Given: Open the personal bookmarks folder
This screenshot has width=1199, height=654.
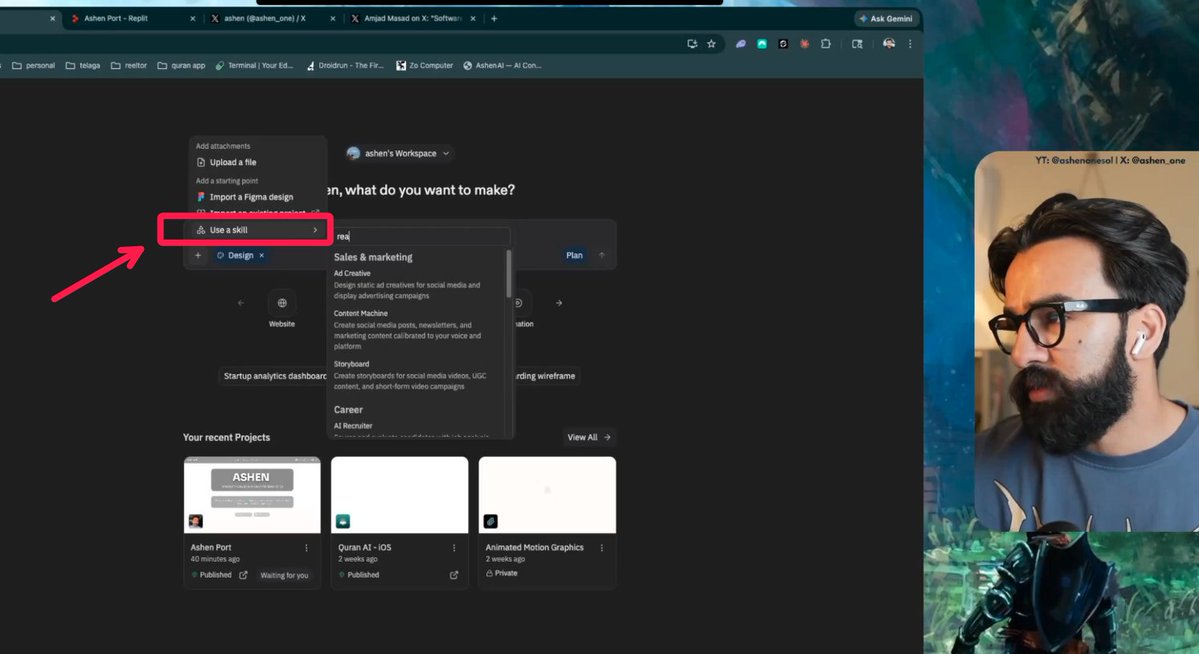Looking at the screenshot, I should point(34,66).
